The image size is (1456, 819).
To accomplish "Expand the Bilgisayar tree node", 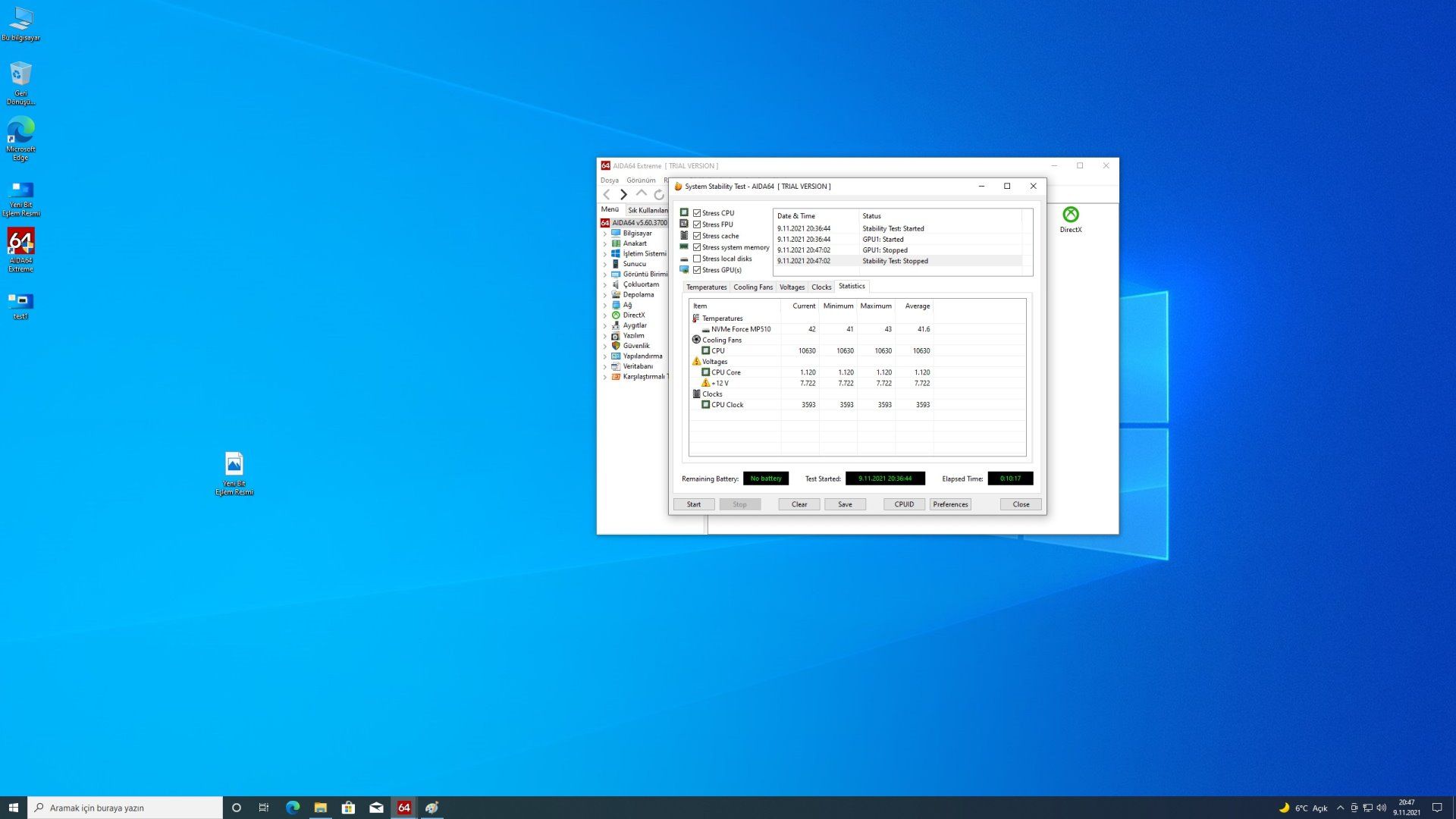I will click(605, 234).
